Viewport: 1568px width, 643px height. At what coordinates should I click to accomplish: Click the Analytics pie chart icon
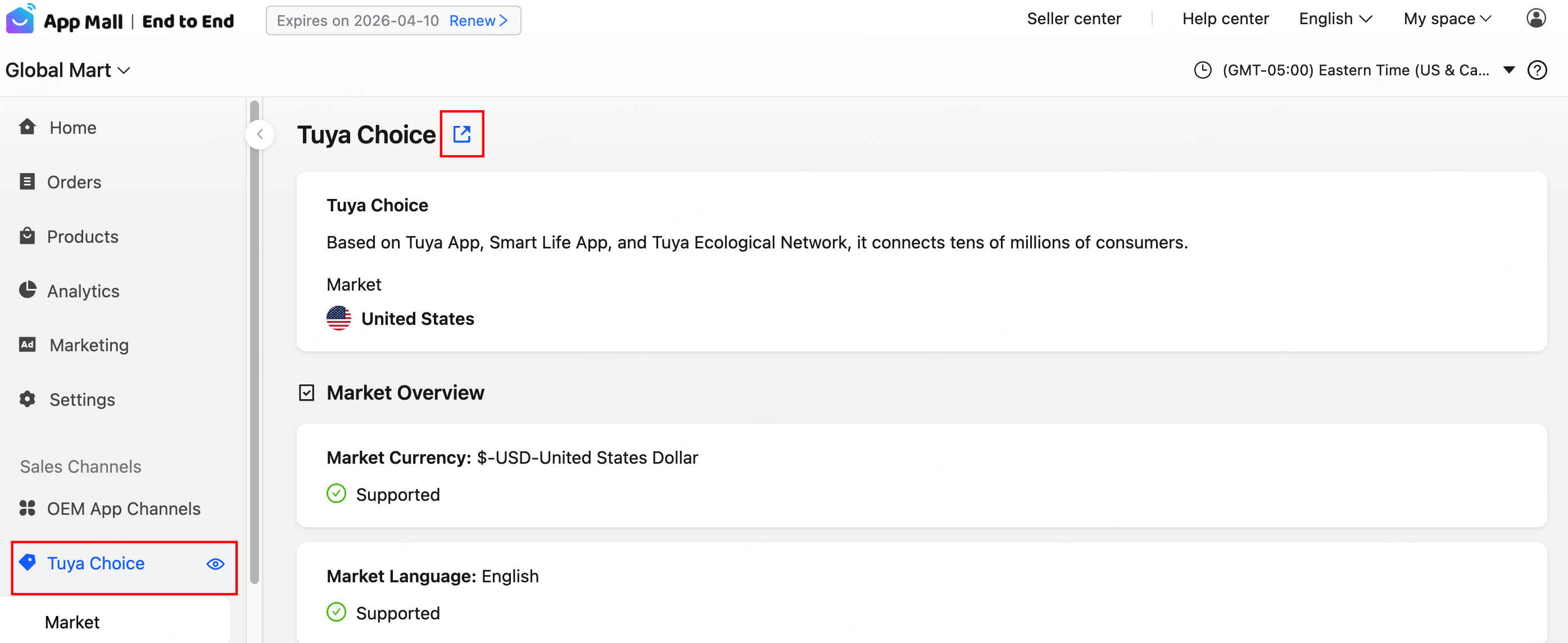click(x=28, y=290)
